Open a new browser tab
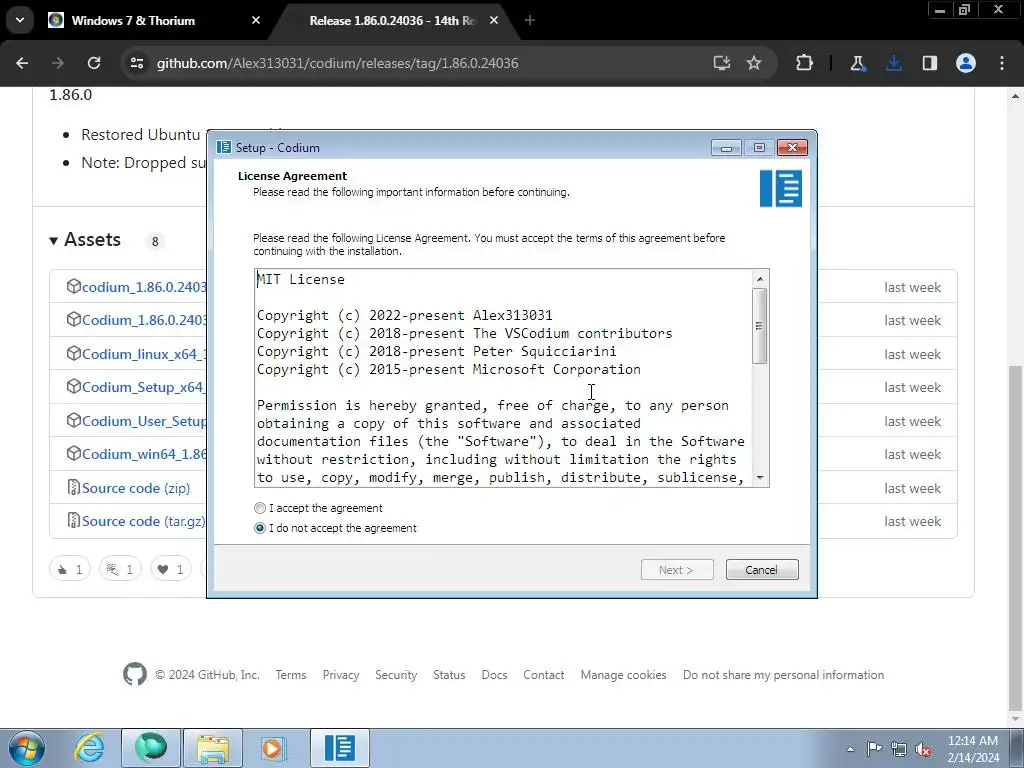 pos(530,20)
